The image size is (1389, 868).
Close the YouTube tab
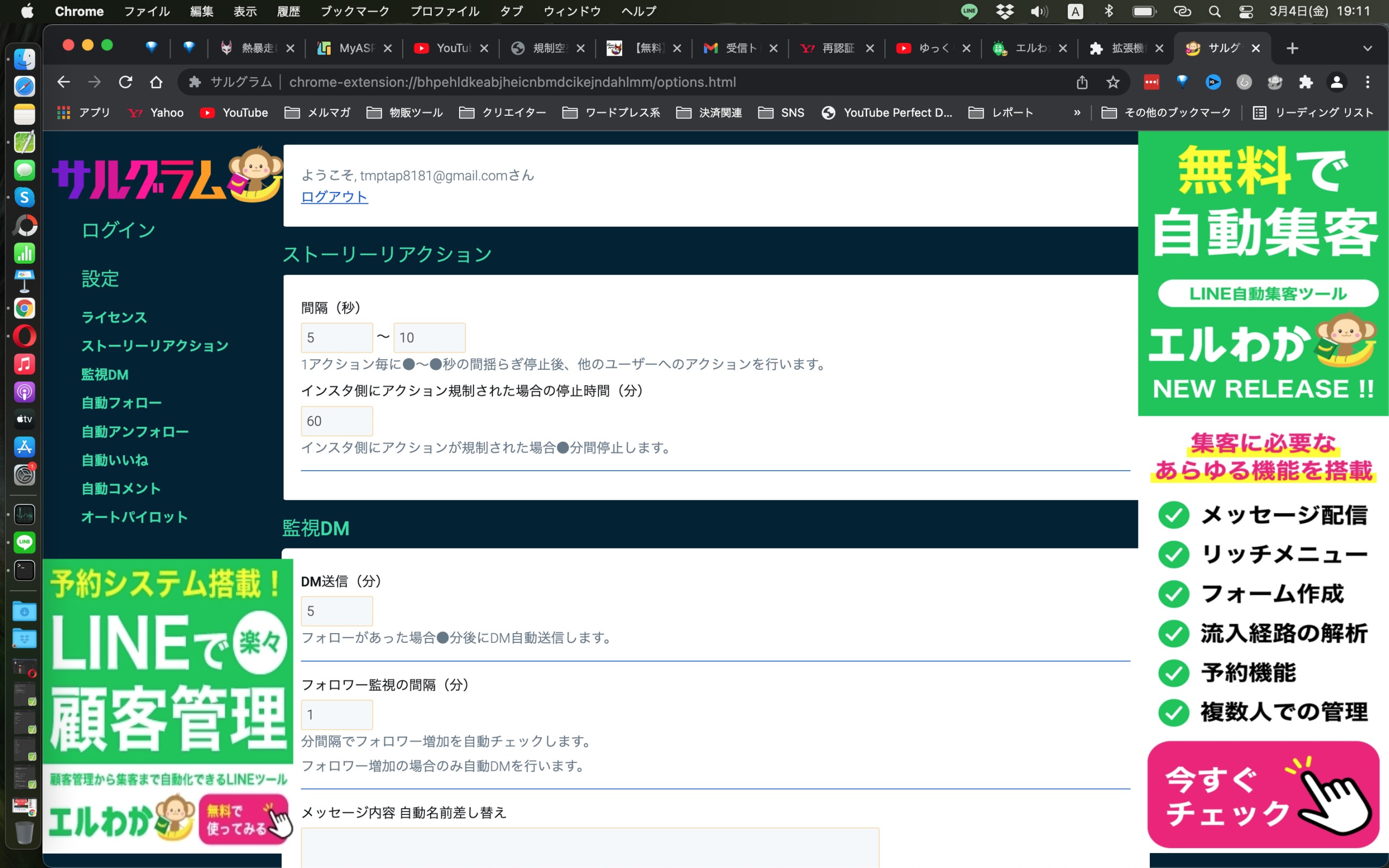[484, 48]
